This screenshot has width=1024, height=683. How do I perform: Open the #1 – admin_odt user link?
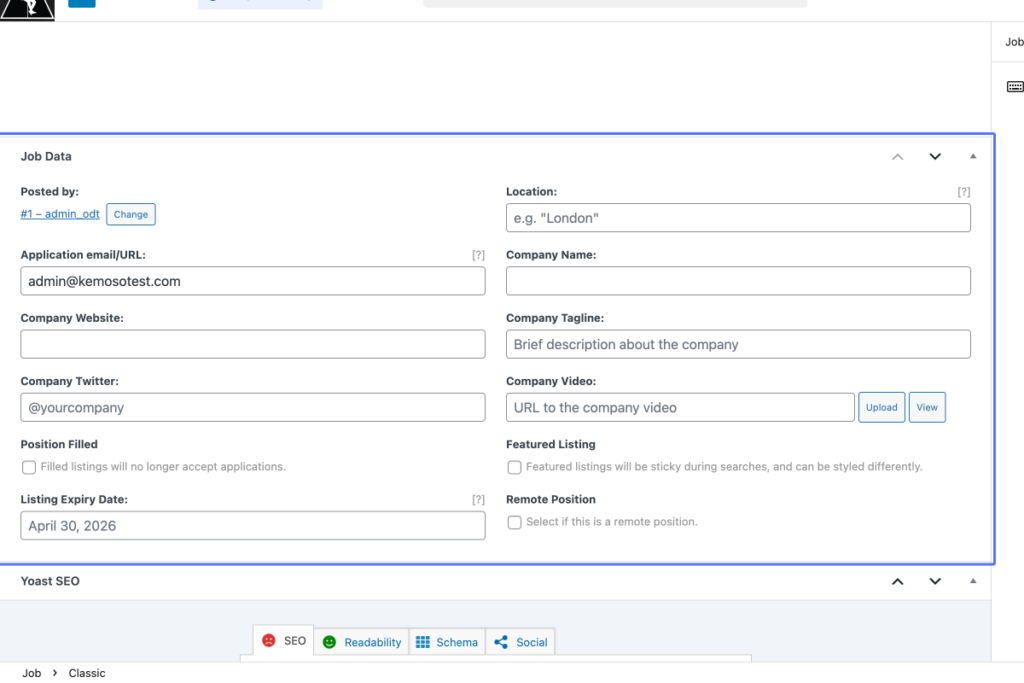pos(60,214)
